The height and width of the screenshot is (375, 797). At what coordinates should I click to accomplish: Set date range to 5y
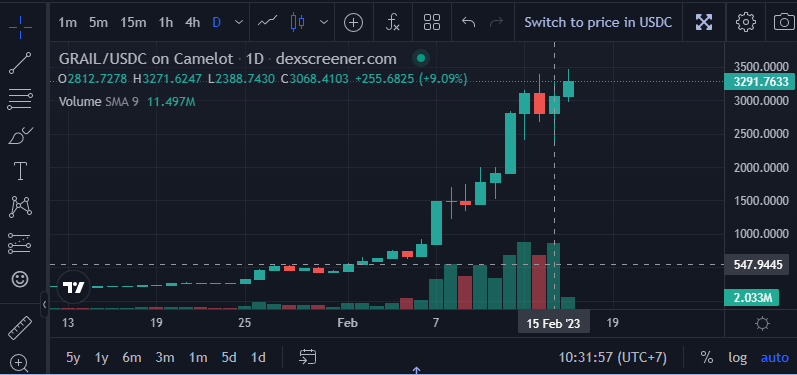(73, 358)
